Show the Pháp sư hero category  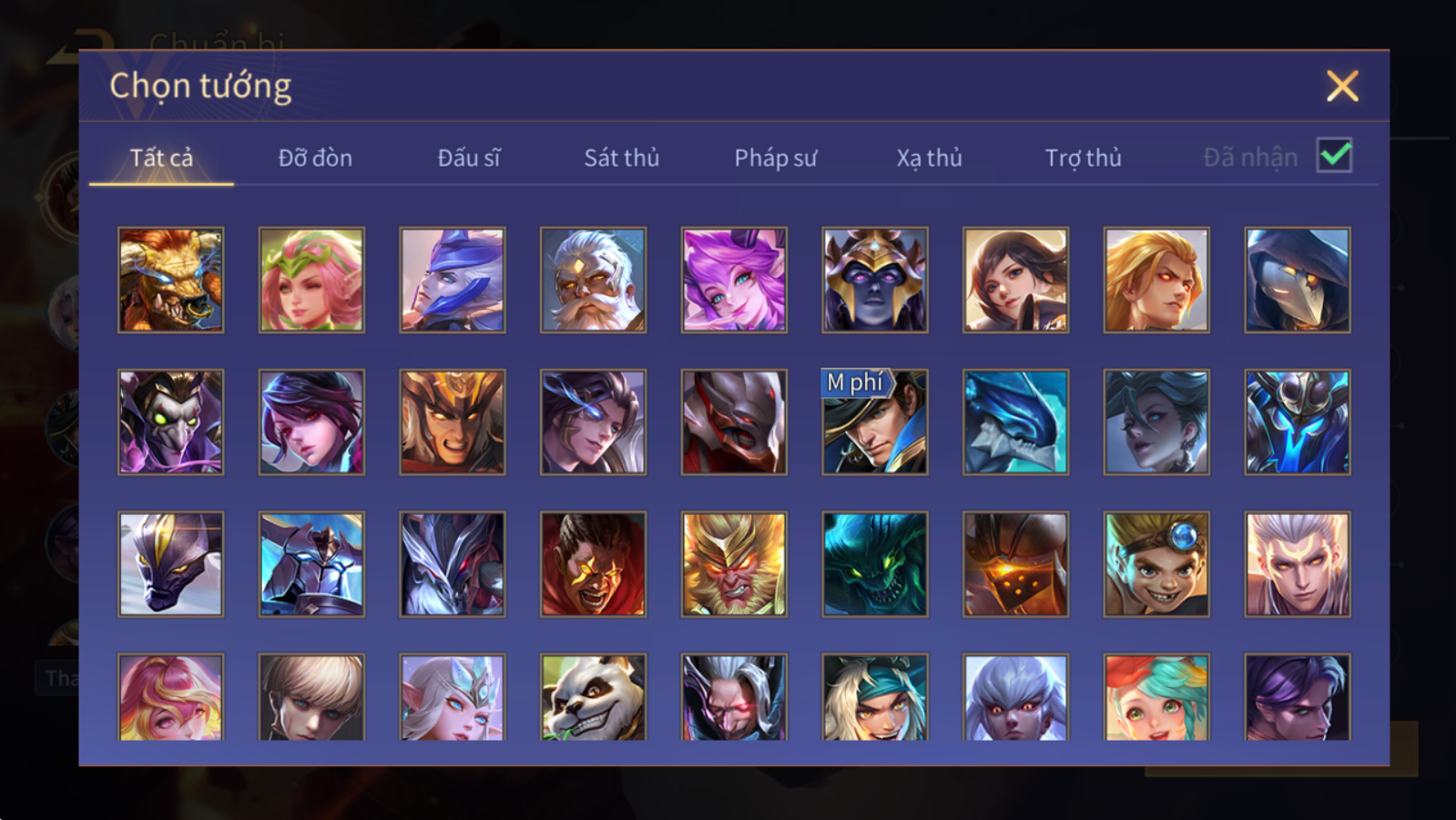(775, 158)
